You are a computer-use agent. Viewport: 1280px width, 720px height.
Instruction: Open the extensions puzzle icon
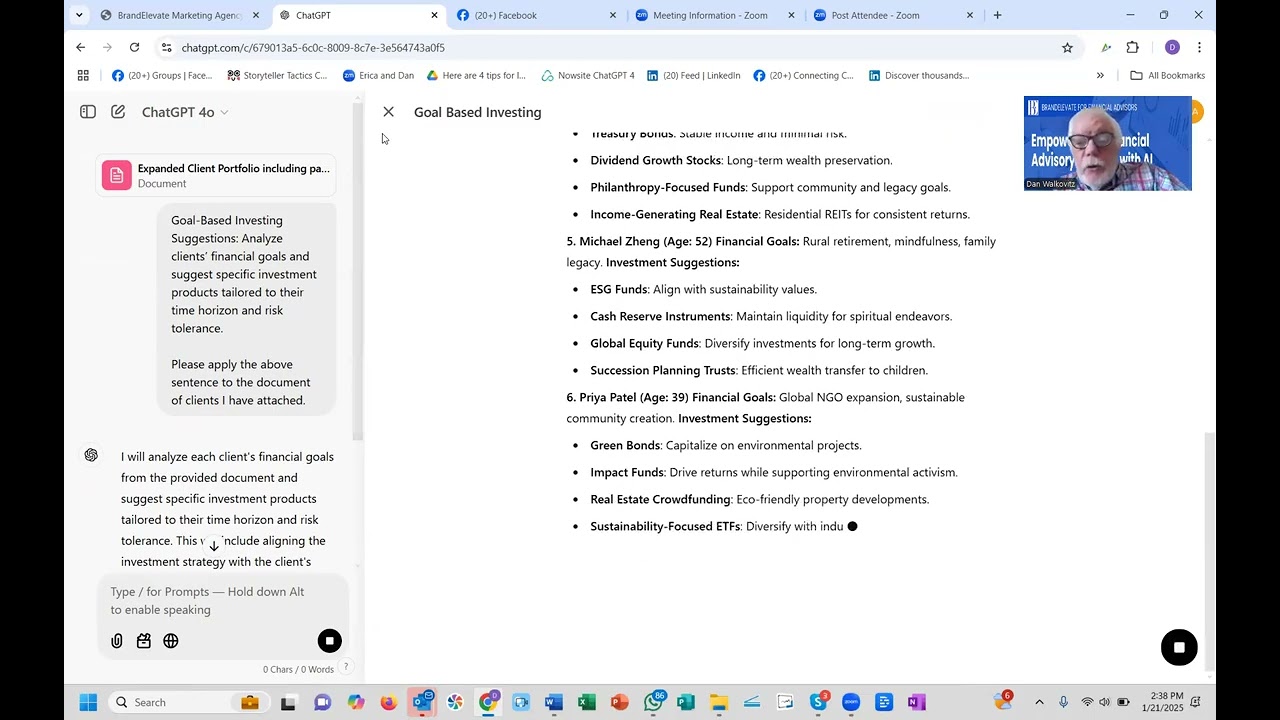(1133, 47)
